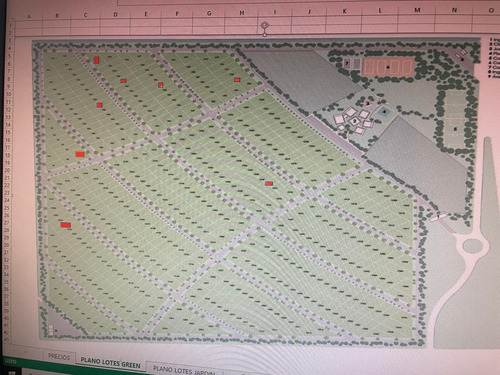Select column H header
Screen dimensions: 500x375
point(242,13)
